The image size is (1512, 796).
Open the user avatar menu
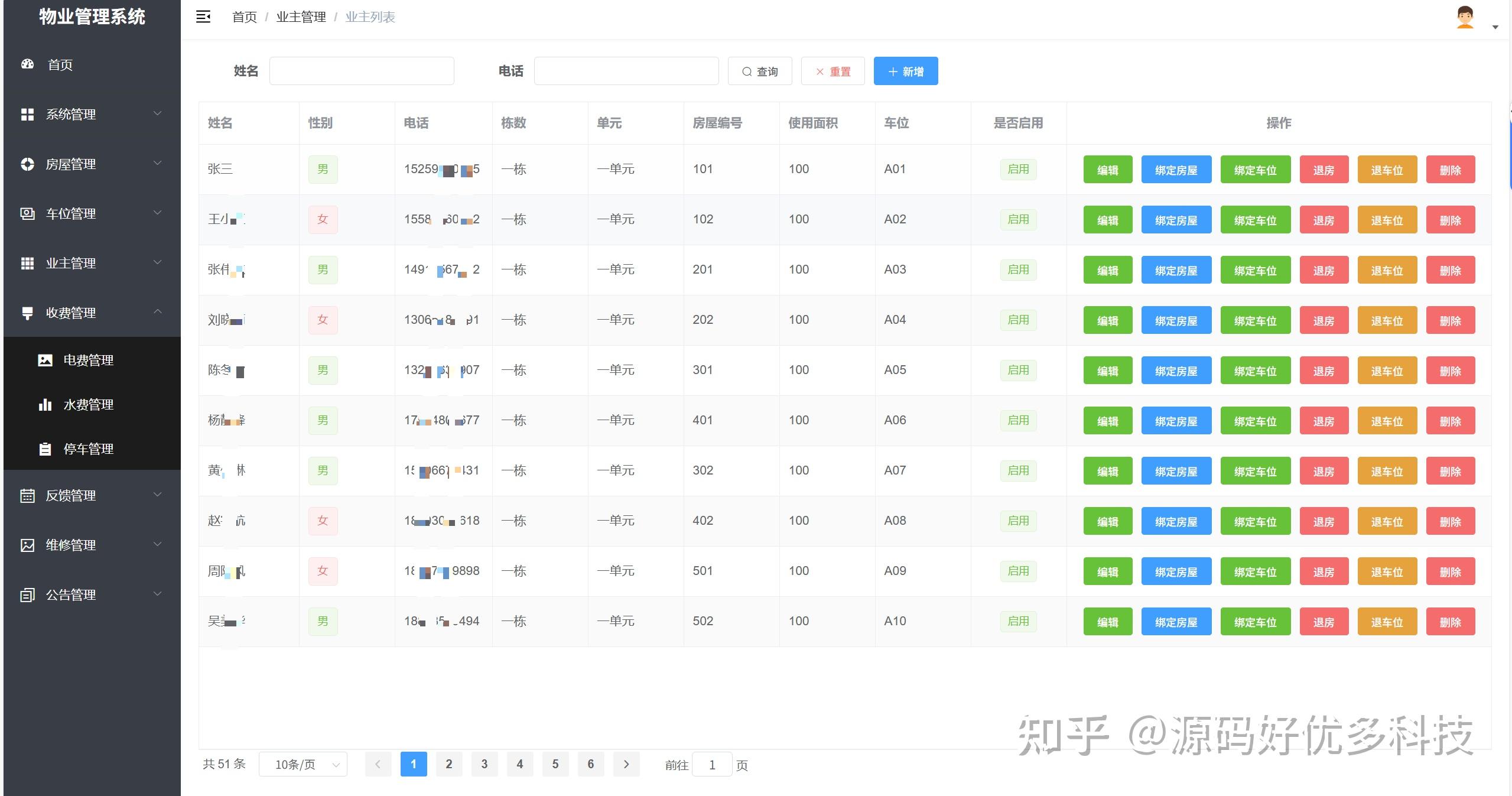(1465, 17)
